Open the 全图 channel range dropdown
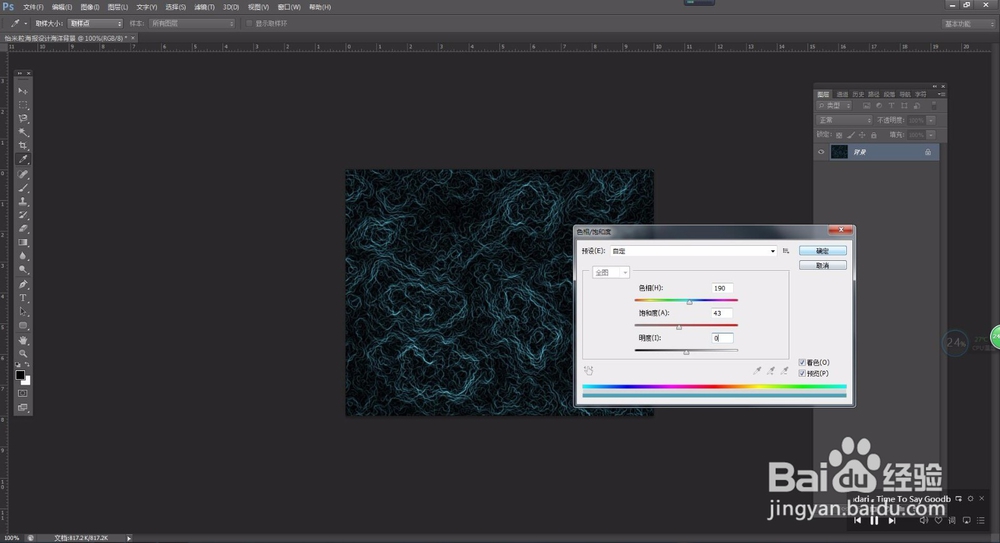 [x=610, y=272]
